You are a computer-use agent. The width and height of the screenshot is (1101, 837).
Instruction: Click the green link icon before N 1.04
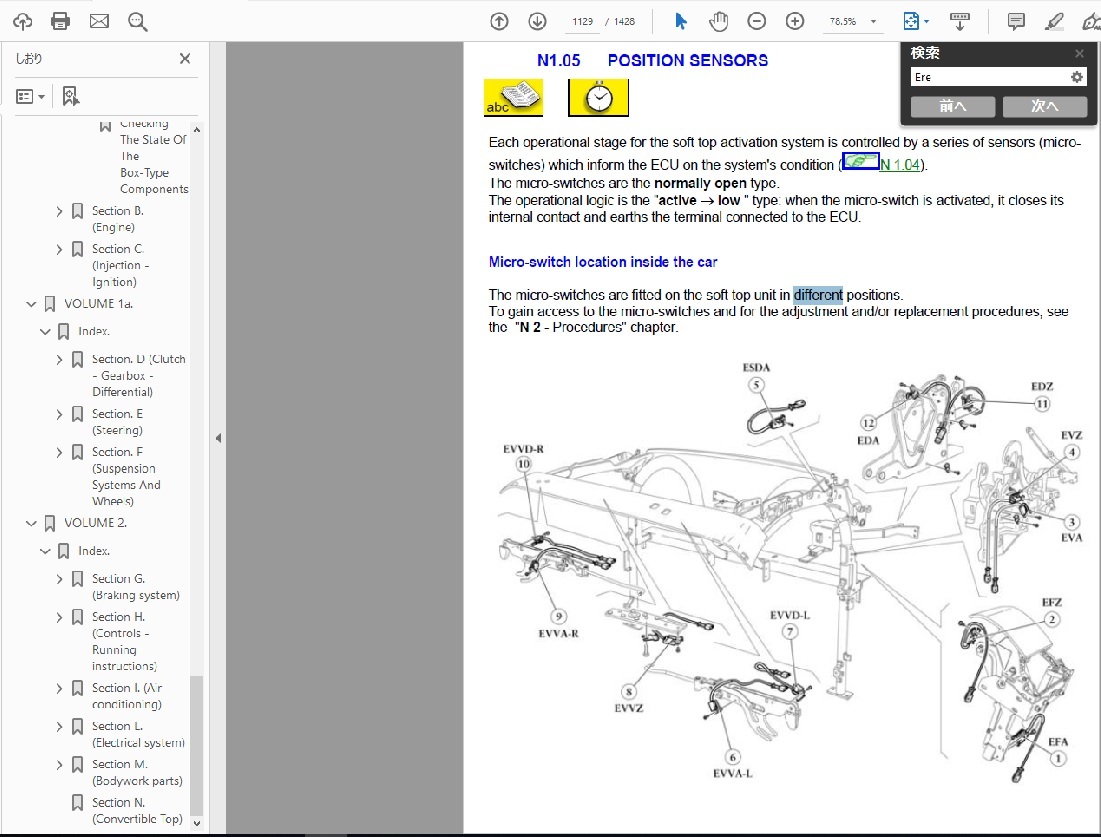coord(860,162)
